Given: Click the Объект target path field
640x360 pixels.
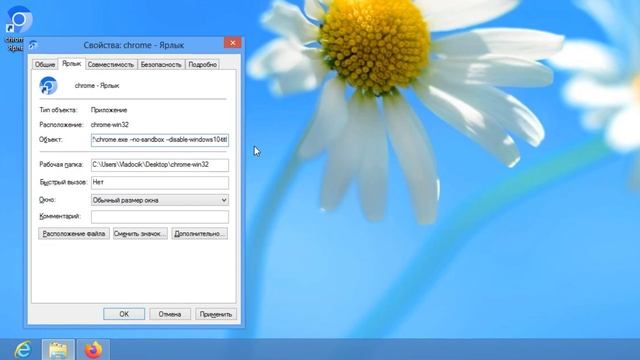Looking at the screenshot, I should pos(160,140).
